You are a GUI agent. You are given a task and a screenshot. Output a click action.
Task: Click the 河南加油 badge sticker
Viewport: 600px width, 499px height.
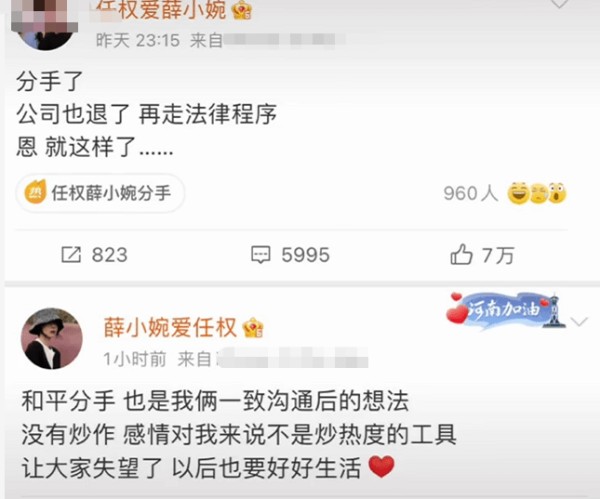coord(506,312)
